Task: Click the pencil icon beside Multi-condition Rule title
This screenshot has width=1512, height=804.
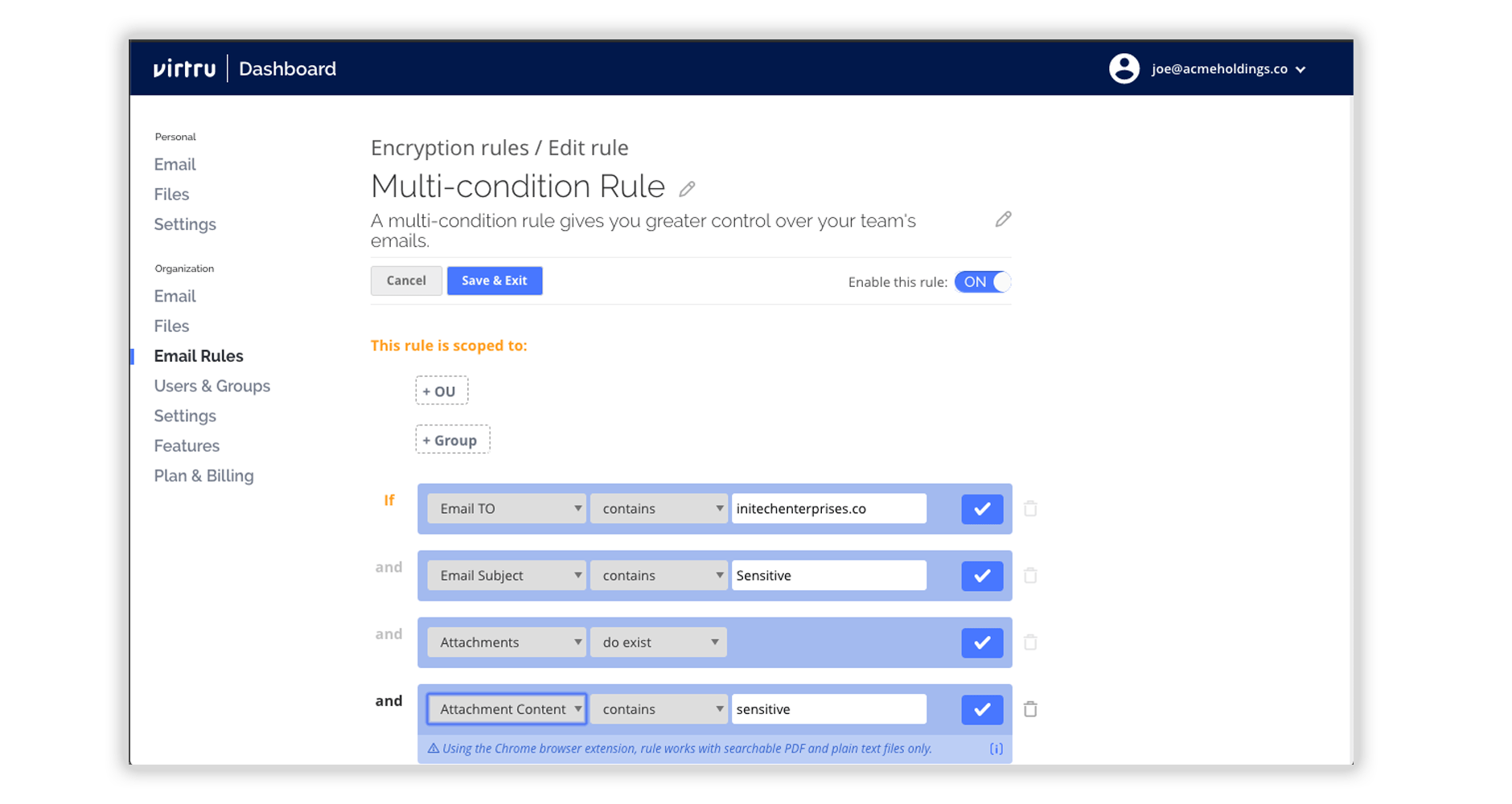Action: pos(687,189)
